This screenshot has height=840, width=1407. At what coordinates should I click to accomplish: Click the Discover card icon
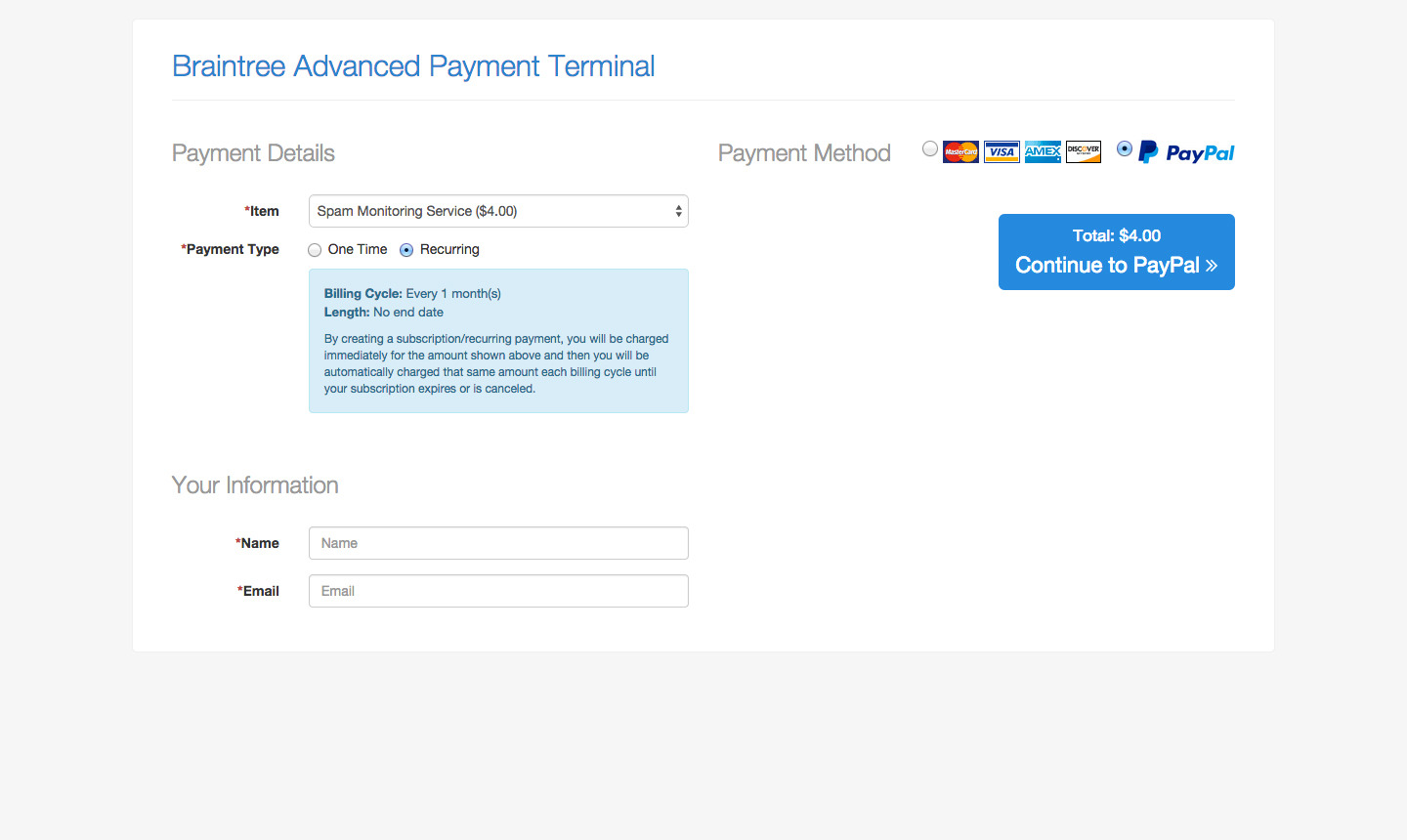point(1084,151)
